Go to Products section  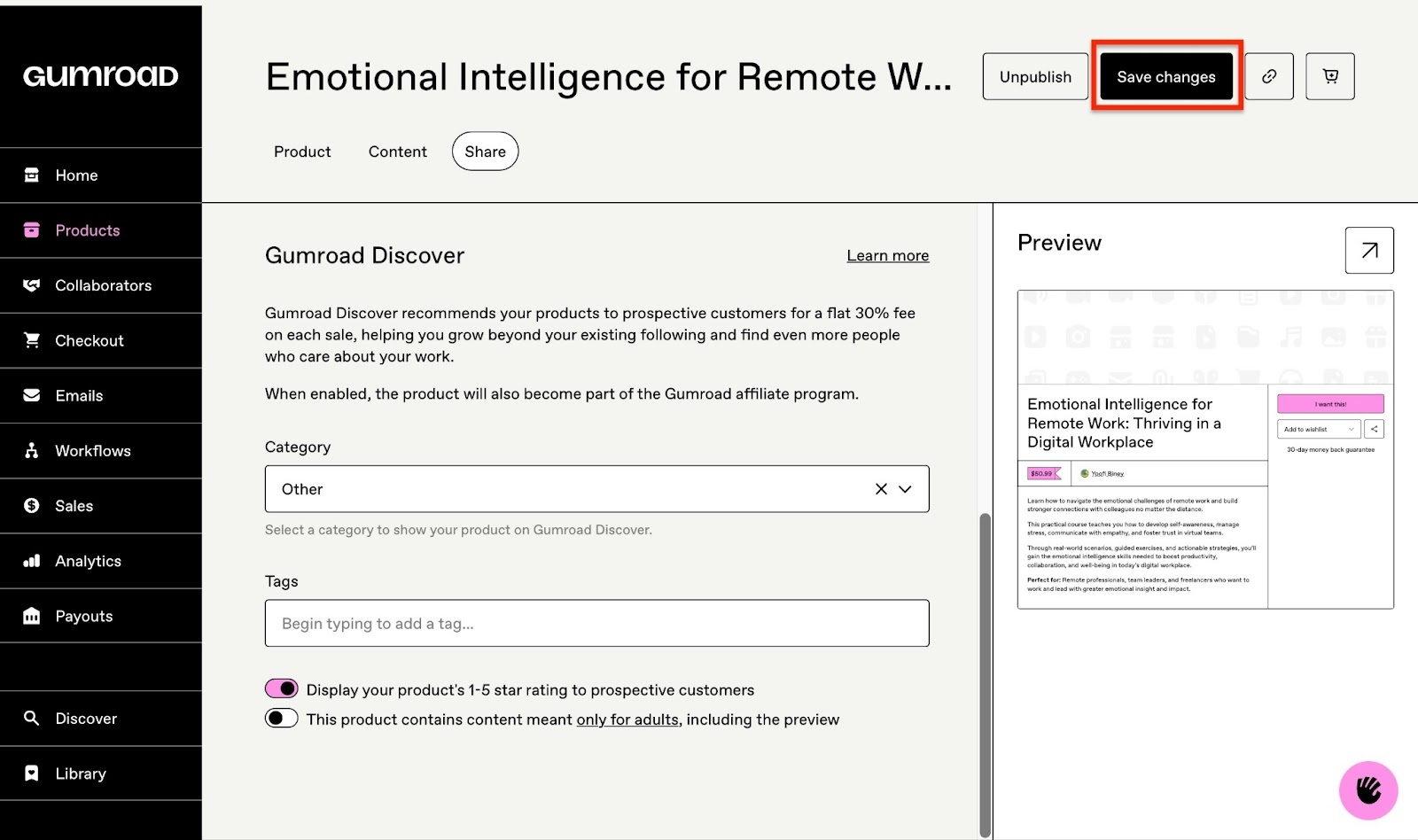[101, 230]
